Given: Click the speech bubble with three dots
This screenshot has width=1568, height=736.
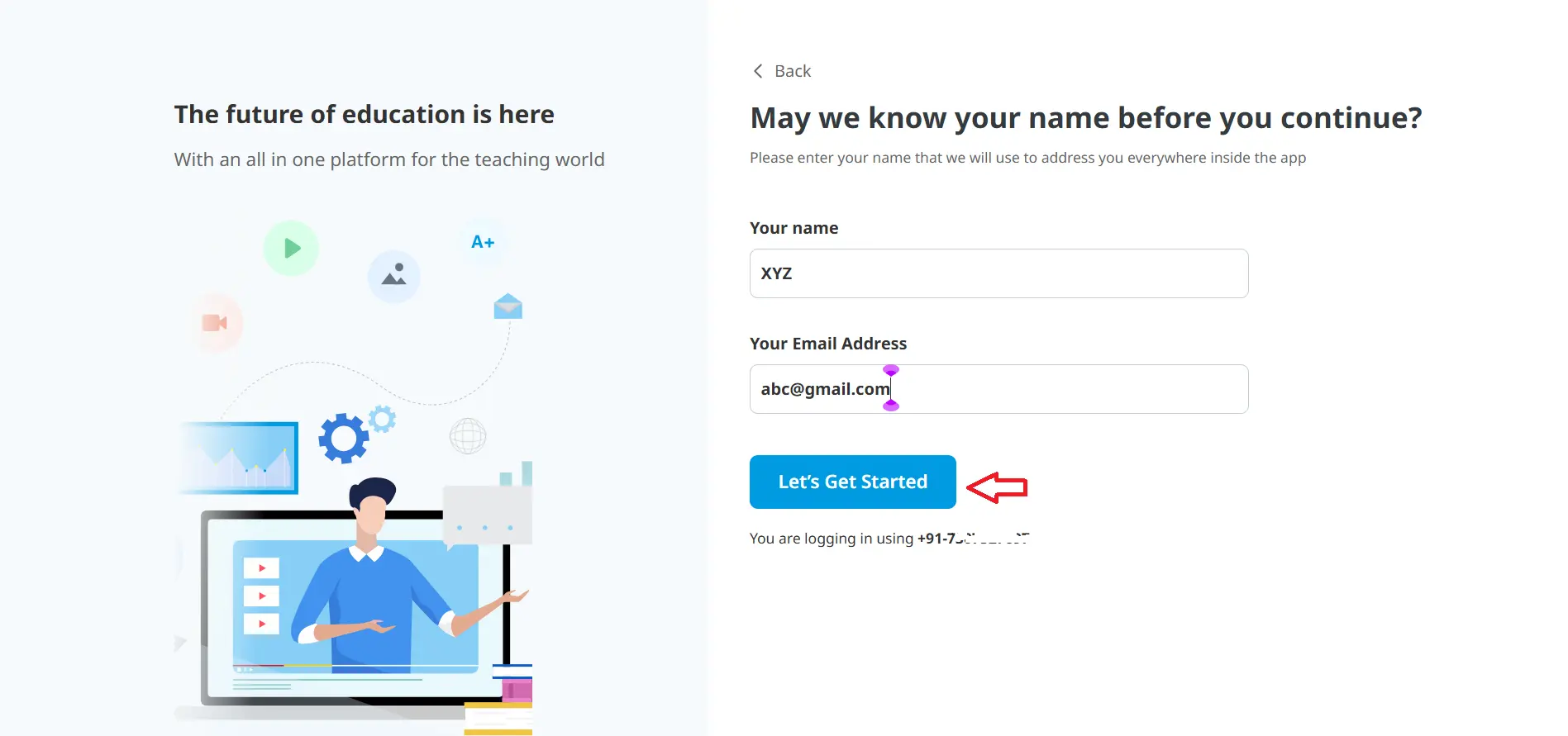Looking at the screenshot, I should point(487,515).
